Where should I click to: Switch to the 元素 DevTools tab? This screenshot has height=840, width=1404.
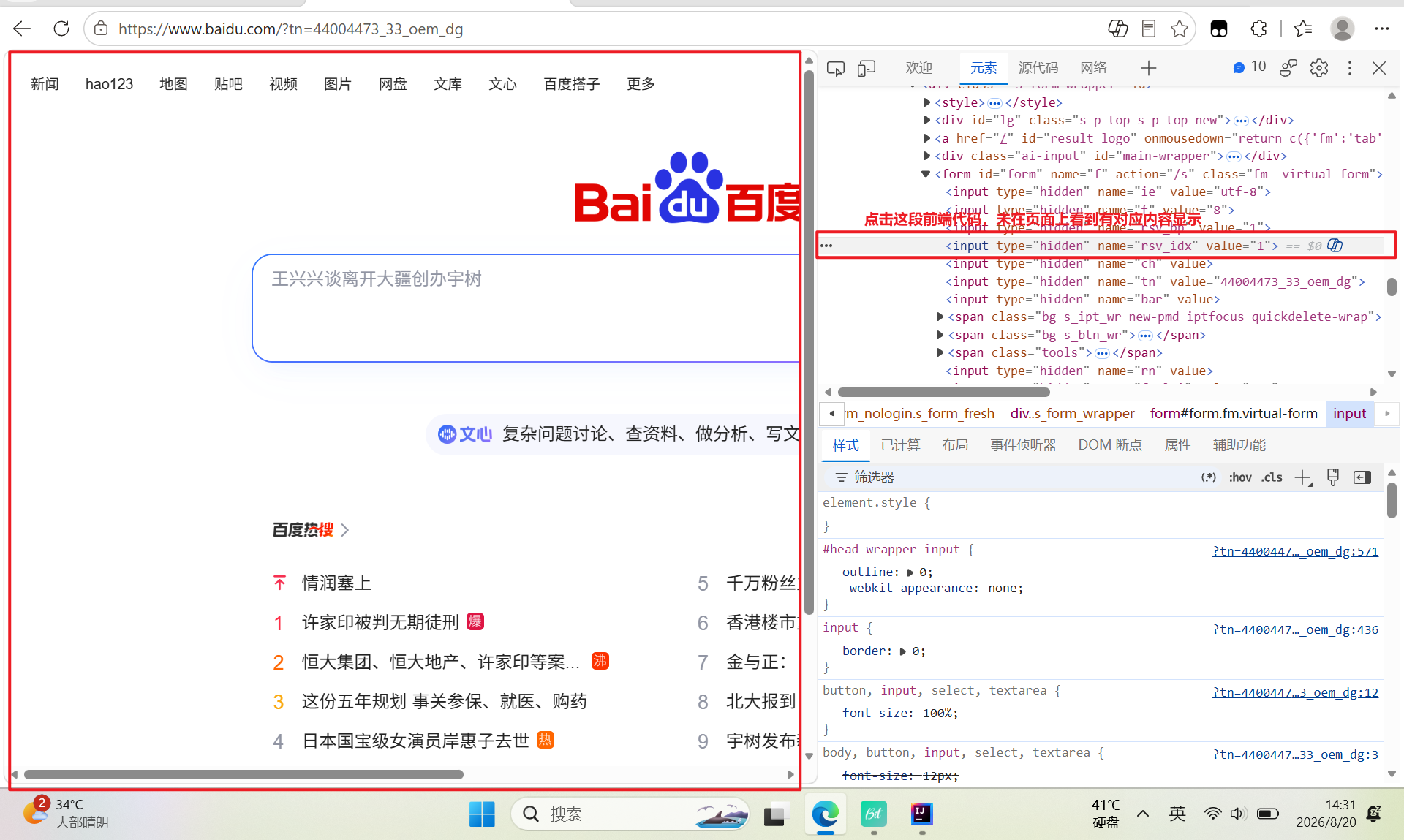(x=984, y=68)
